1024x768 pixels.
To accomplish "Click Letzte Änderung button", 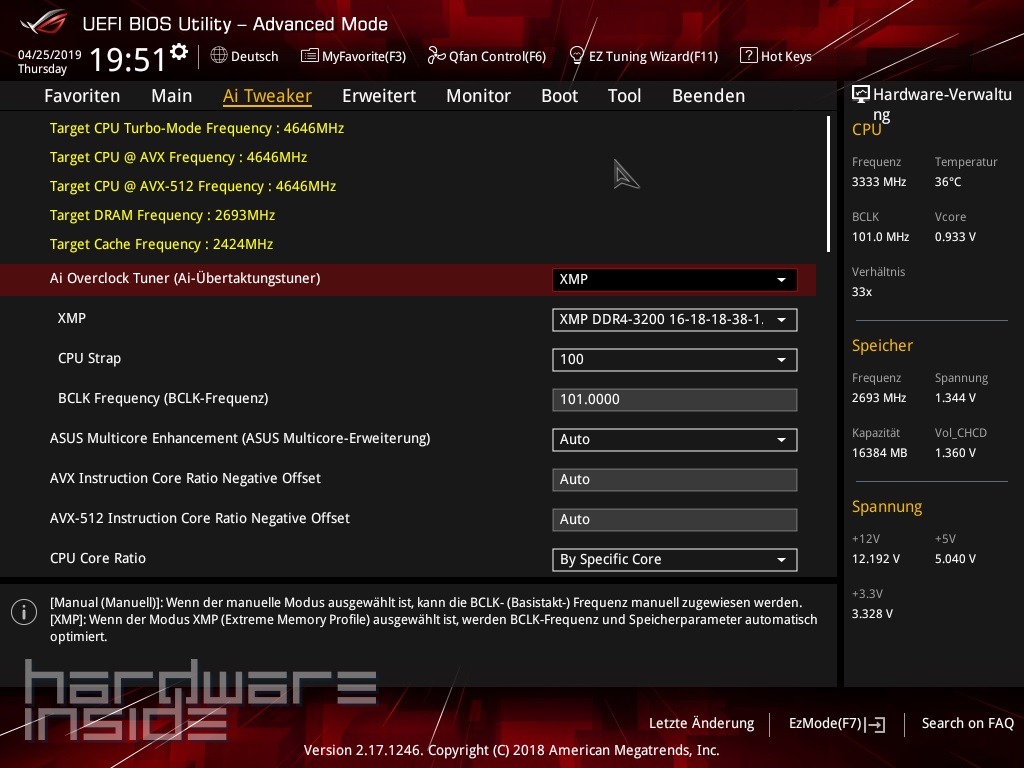I will 701,723.
